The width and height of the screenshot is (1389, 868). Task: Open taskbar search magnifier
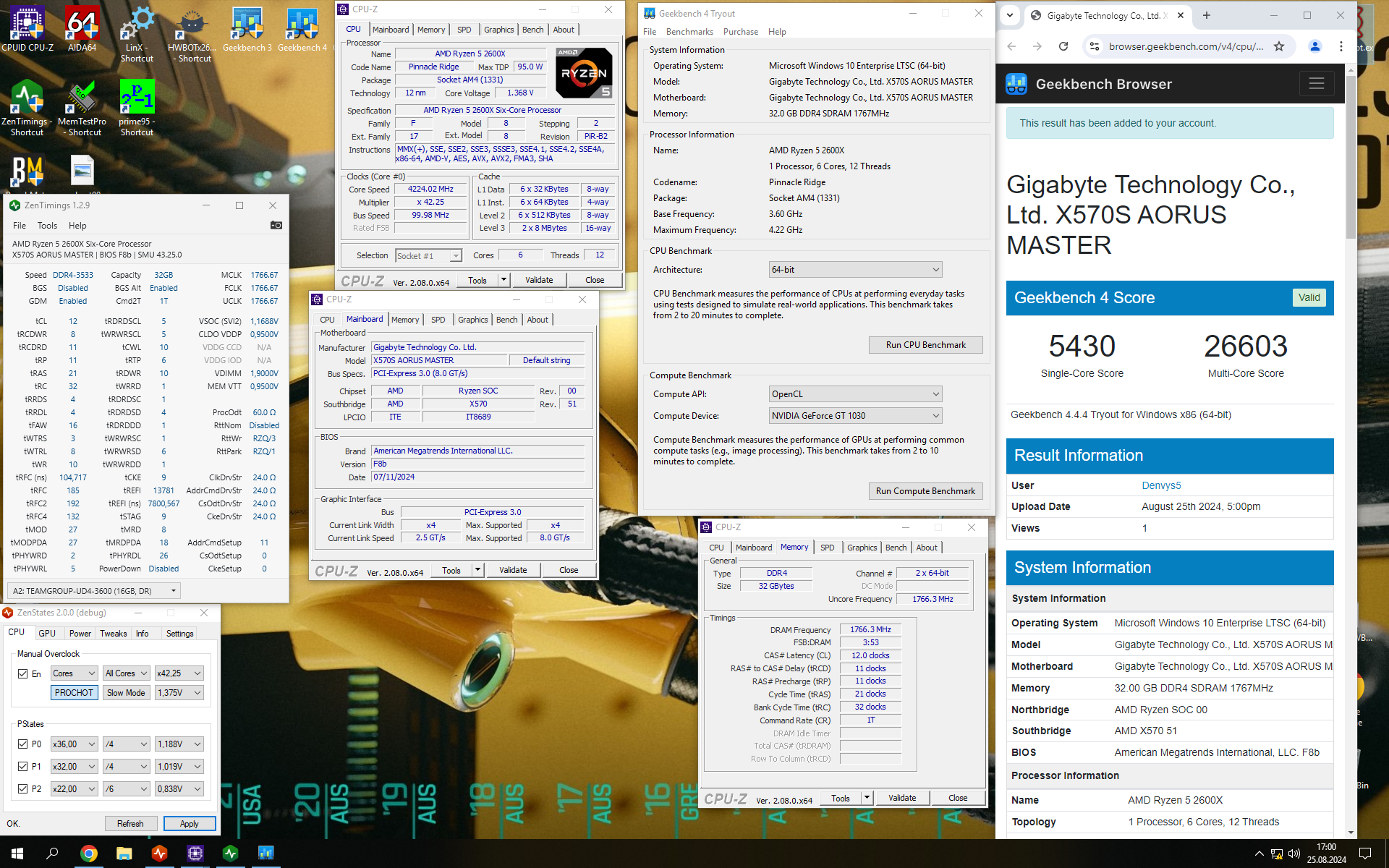pos(52,854)
